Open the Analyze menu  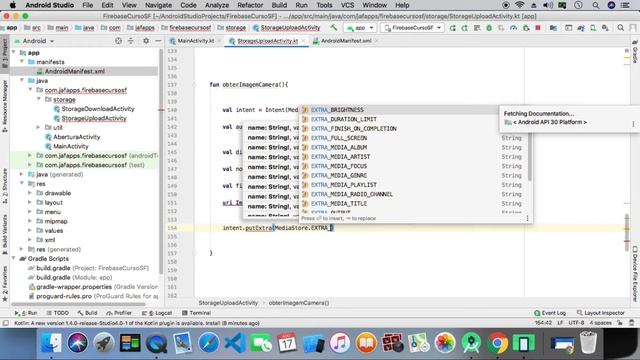tap(217, 5)
